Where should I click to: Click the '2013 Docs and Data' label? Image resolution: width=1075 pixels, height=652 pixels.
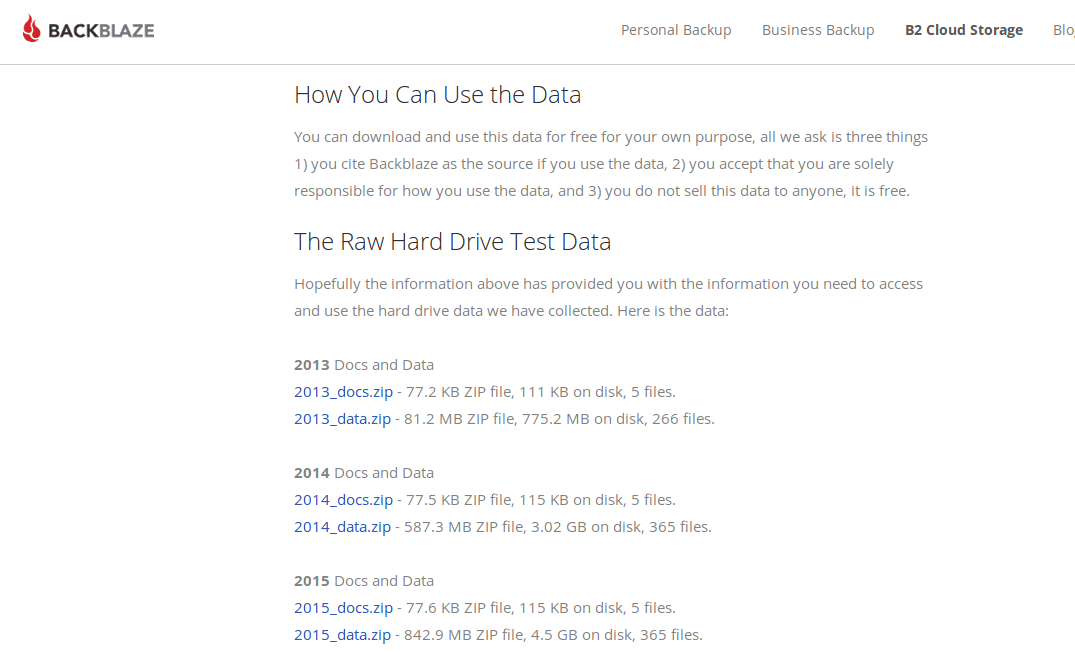click(364, 365)
